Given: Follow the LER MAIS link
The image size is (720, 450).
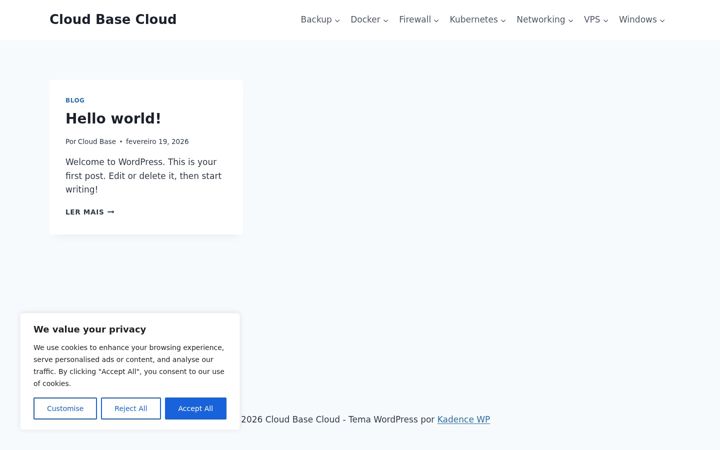Looking at the screenshot, I should click(90, 212).
